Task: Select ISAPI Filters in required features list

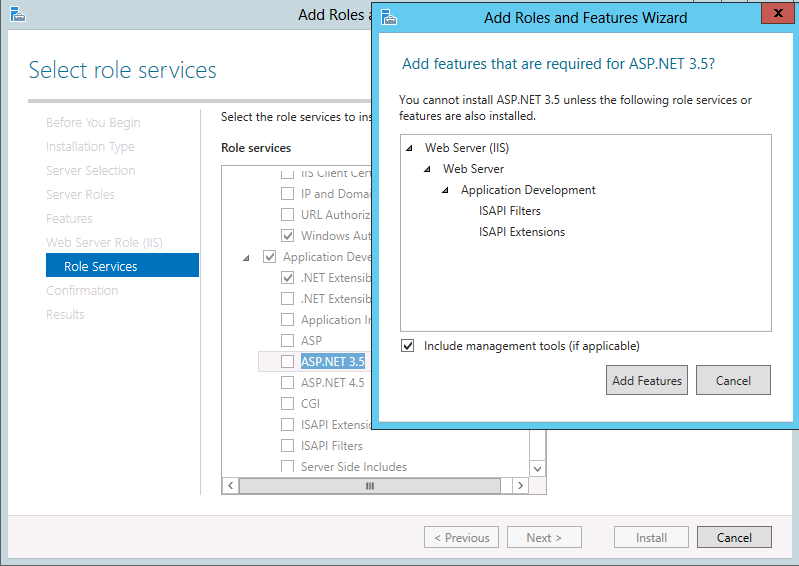Action: click(x=510, y=211)
